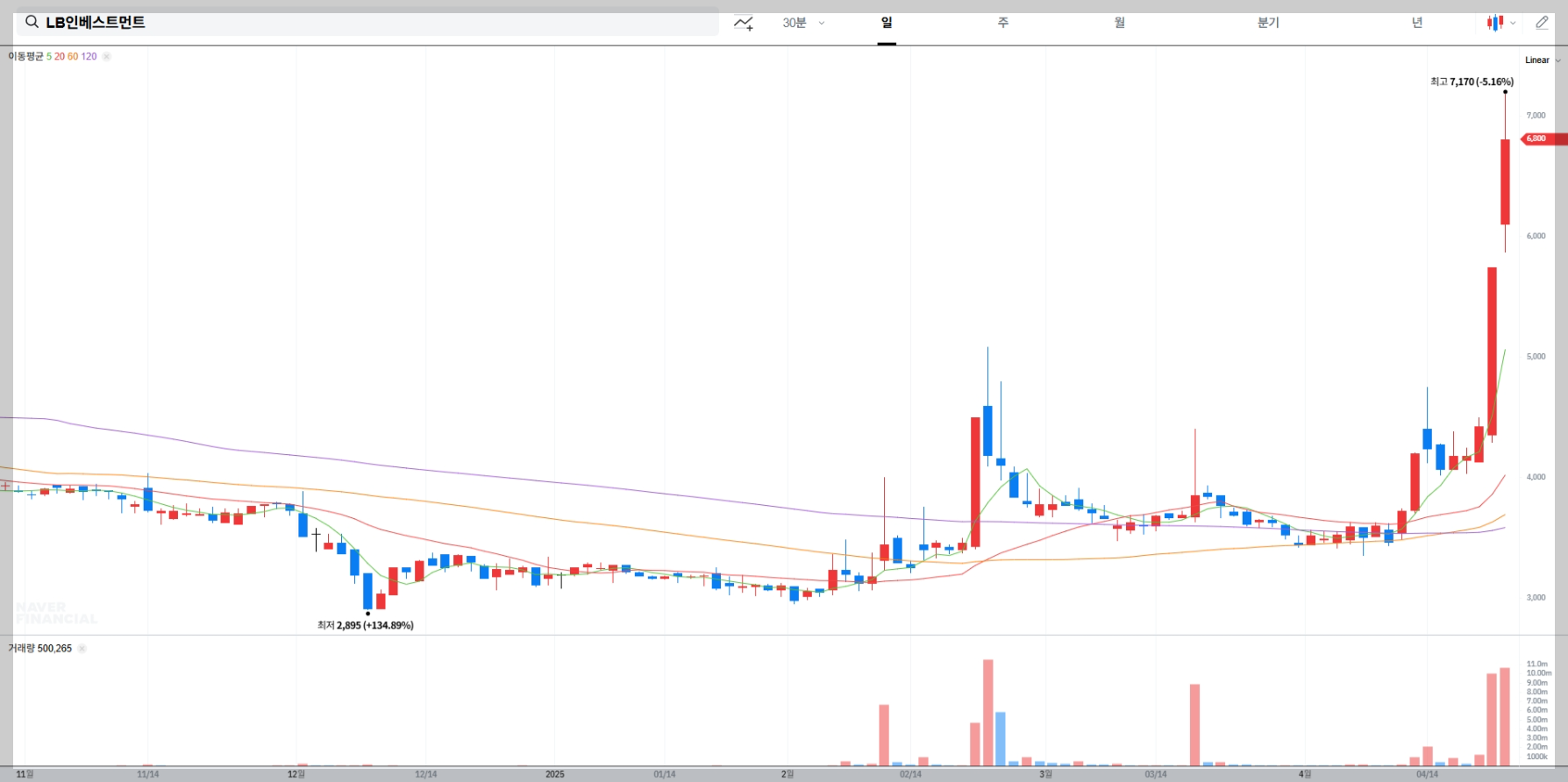Screen dimensions: 1568x782
Task: Focus the LB인베스트먼트 search field
Action: click(367, 22)
